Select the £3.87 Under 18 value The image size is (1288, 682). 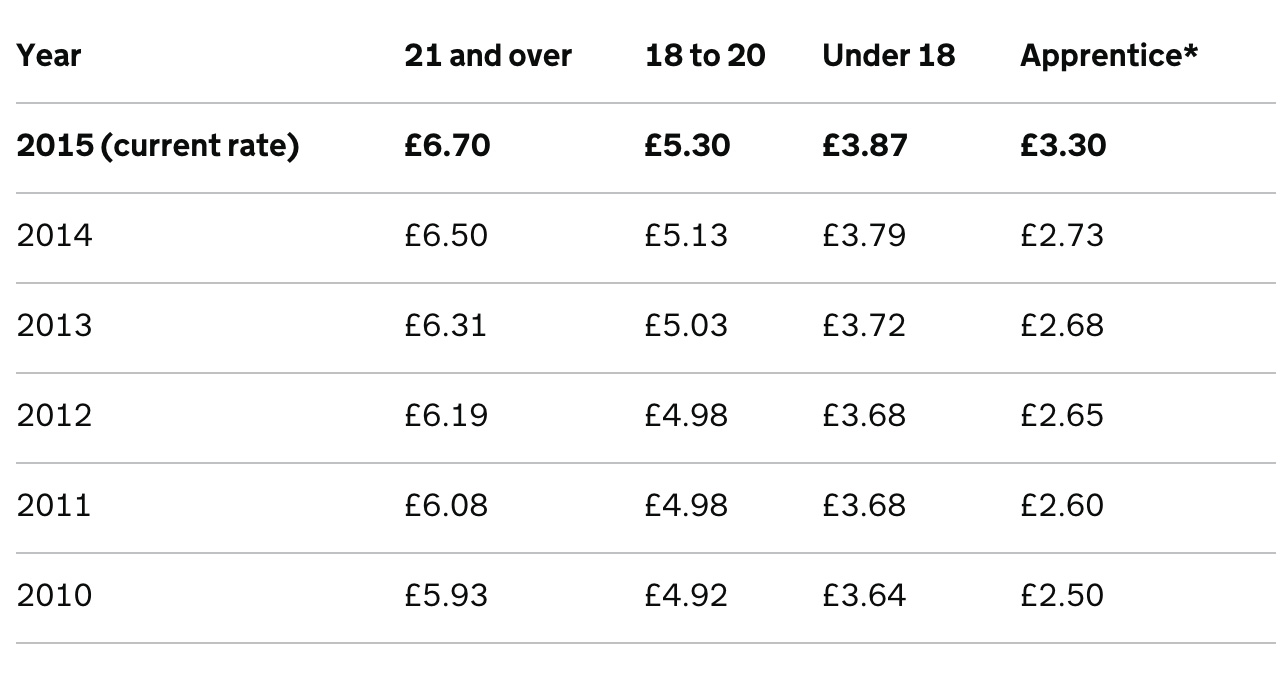(864, 146)
